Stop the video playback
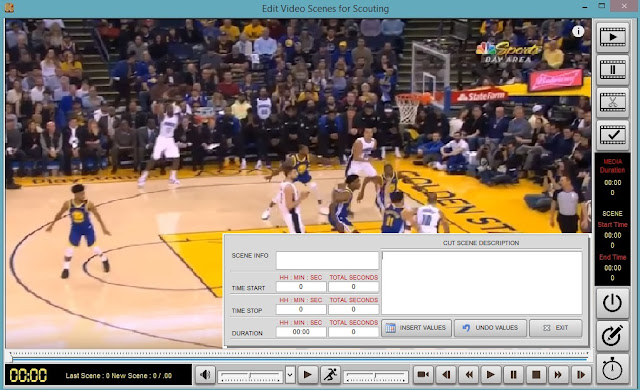 click(x=536, y=374)
